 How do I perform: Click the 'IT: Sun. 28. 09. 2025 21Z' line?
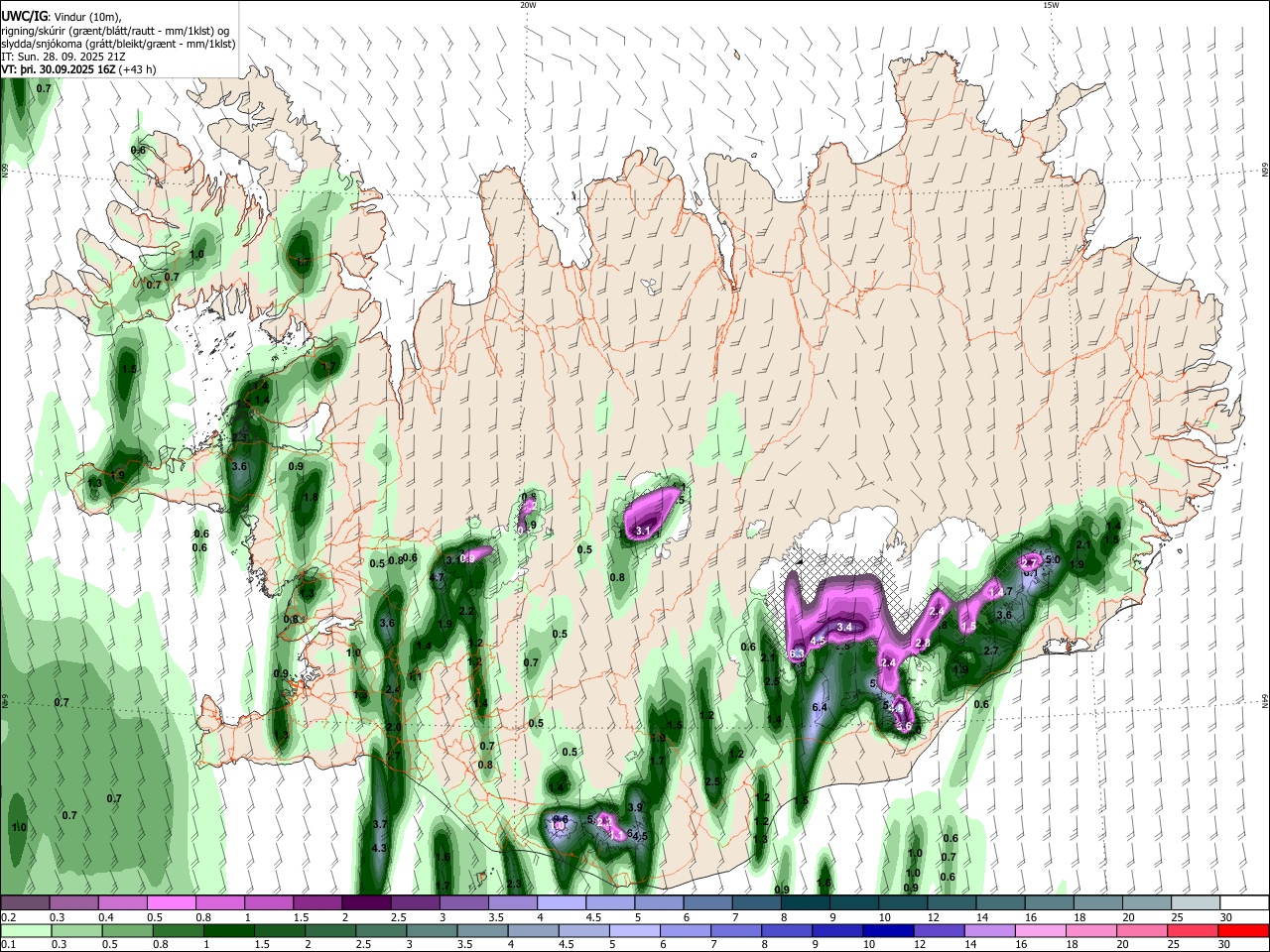(x=63, y=58)
